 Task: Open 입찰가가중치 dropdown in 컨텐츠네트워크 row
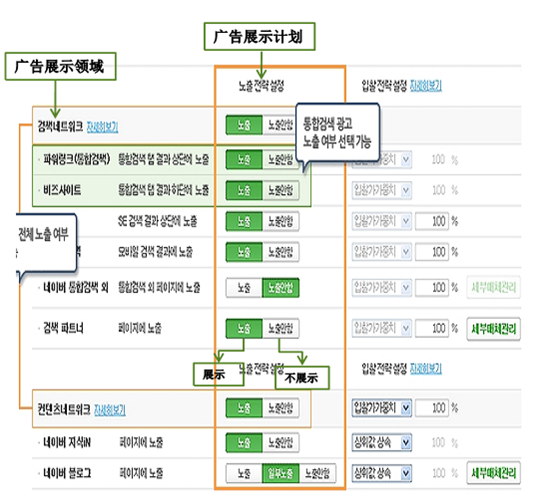[x=382, y=408]
